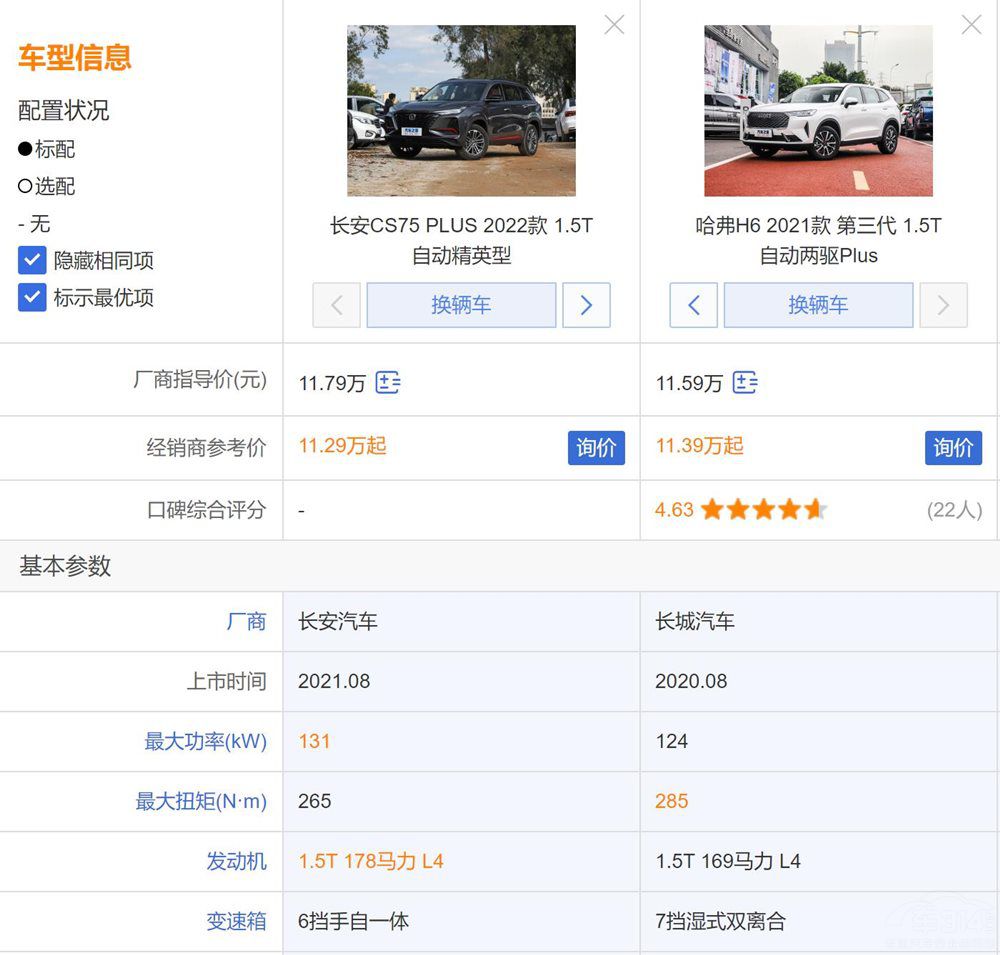Click the 11.29万起 dealer price link
Viewport: 1000px width, 955px height.
[342, 447]
